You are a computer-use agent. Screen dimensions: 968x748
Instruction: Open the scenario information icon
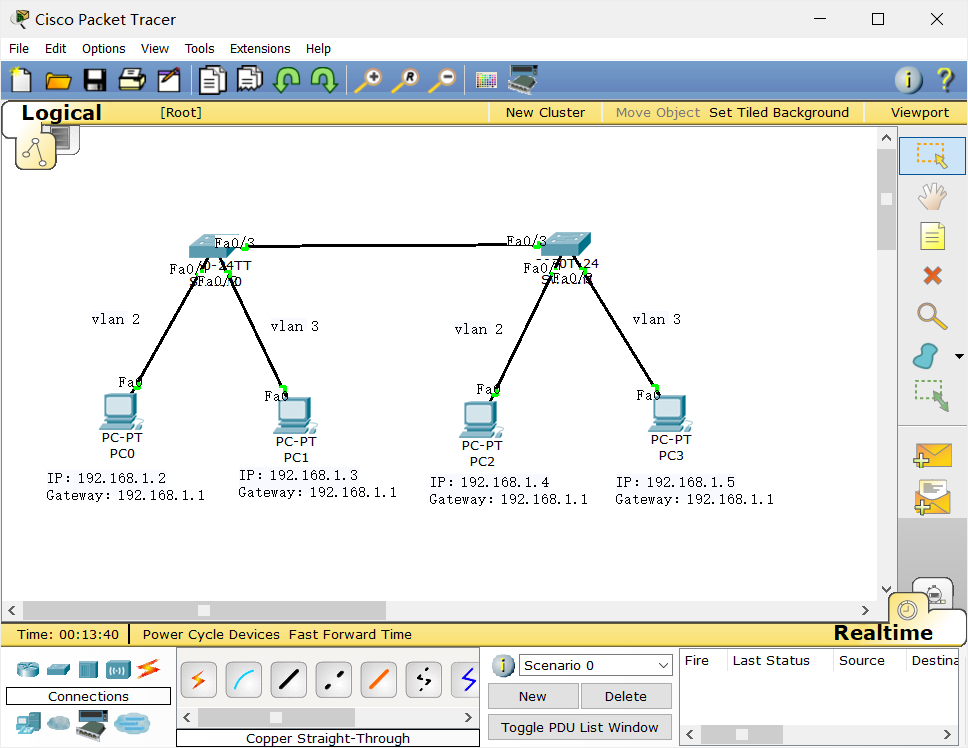coord(503,665)
